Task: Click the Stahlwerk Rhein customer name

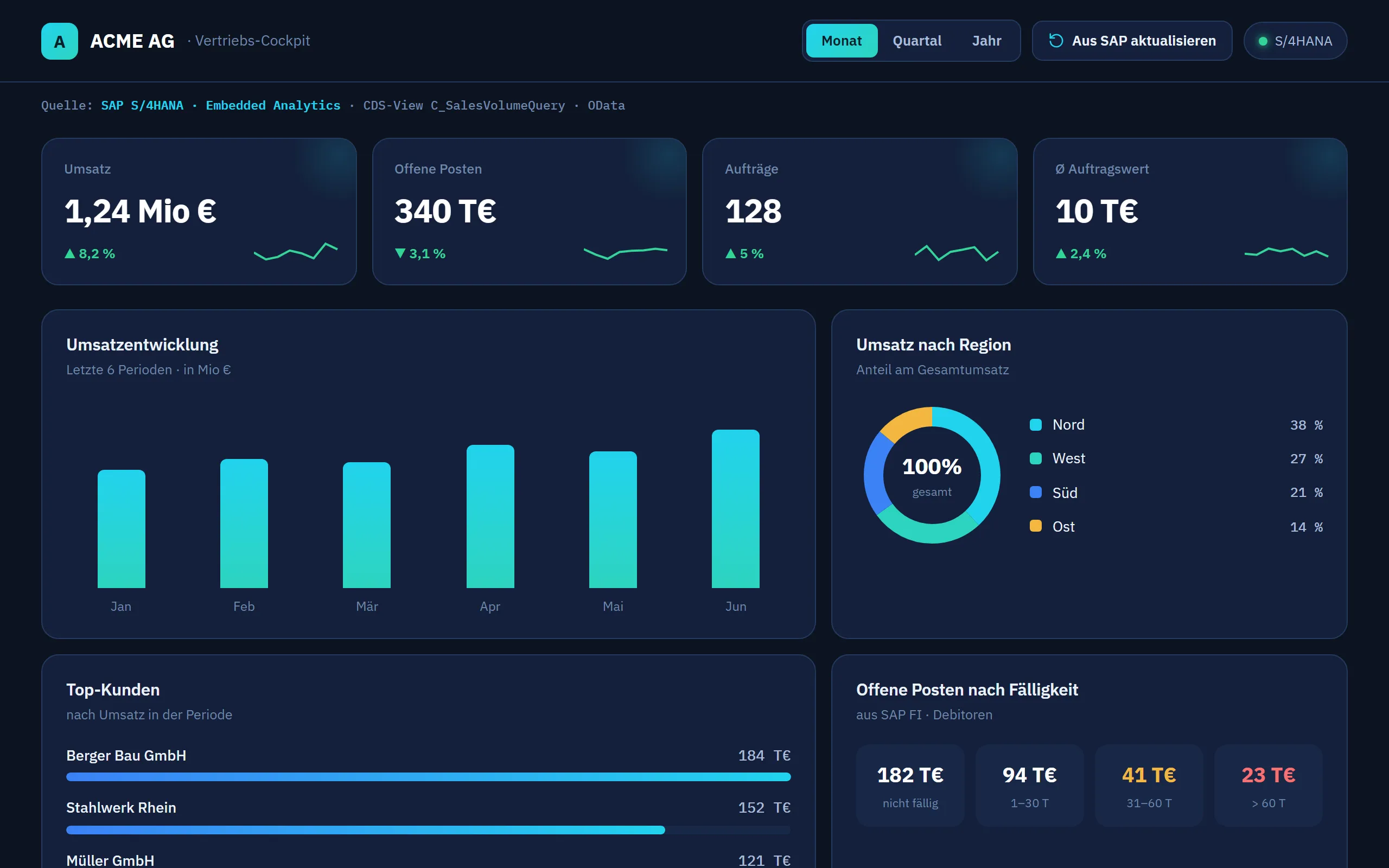Action: click(121, 808)
